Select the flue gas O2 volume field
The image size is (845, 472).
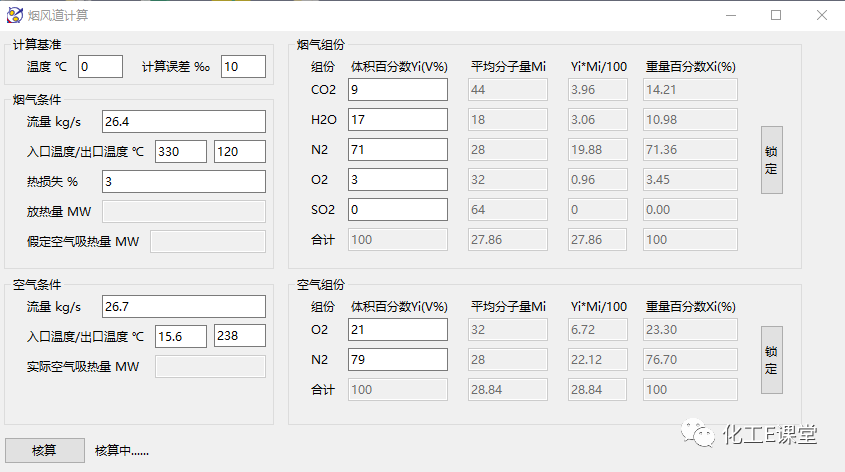click(397, 180)
